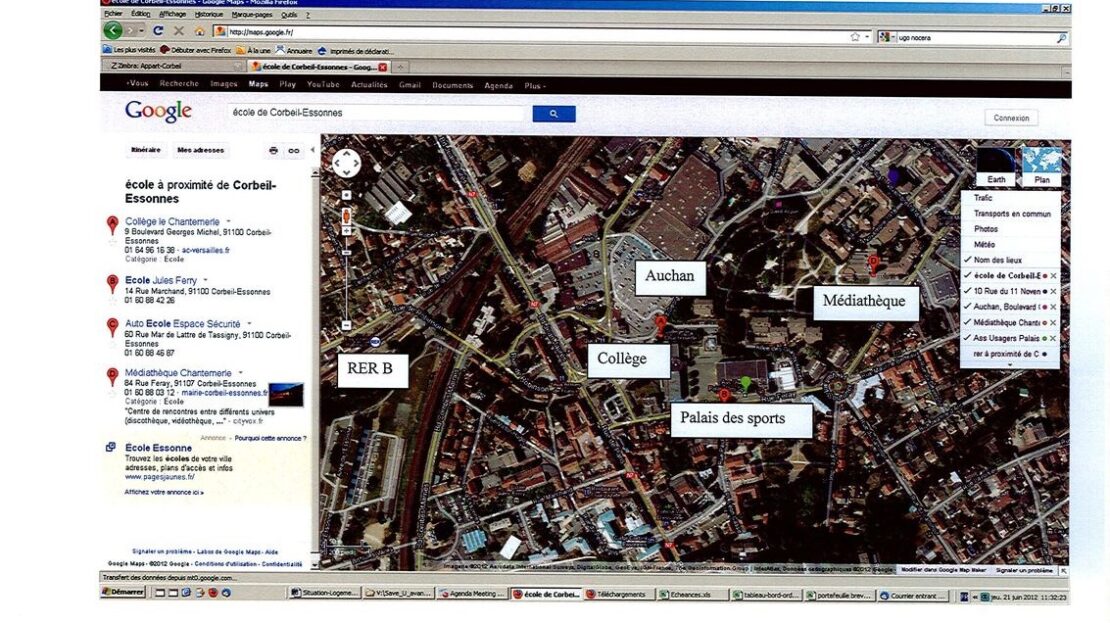Viewport: 1110px width, 623px height.
Task: Select red marker B on the map
Action: 723,395
